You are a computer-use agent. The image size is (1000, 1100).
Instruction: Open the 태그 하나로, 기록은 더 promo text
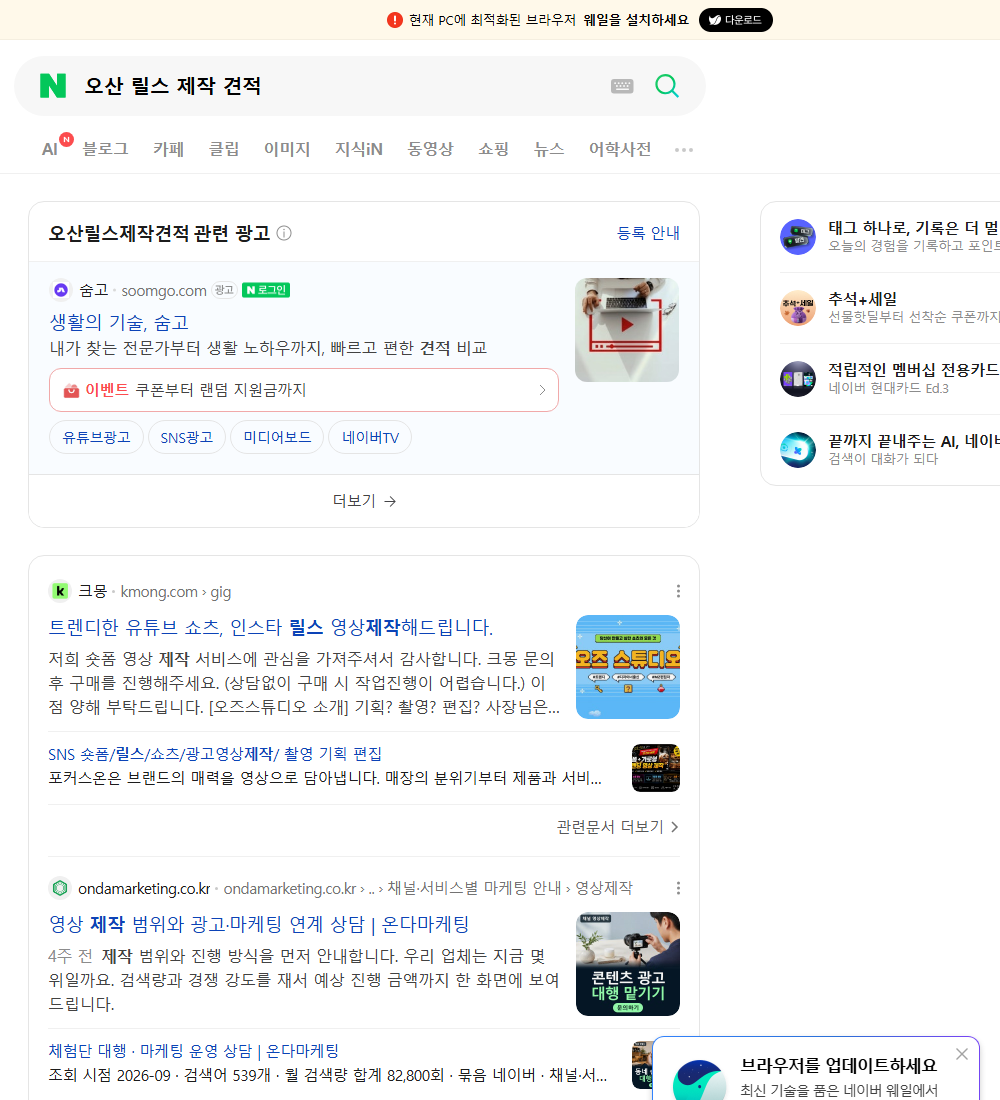coord(913,228)
